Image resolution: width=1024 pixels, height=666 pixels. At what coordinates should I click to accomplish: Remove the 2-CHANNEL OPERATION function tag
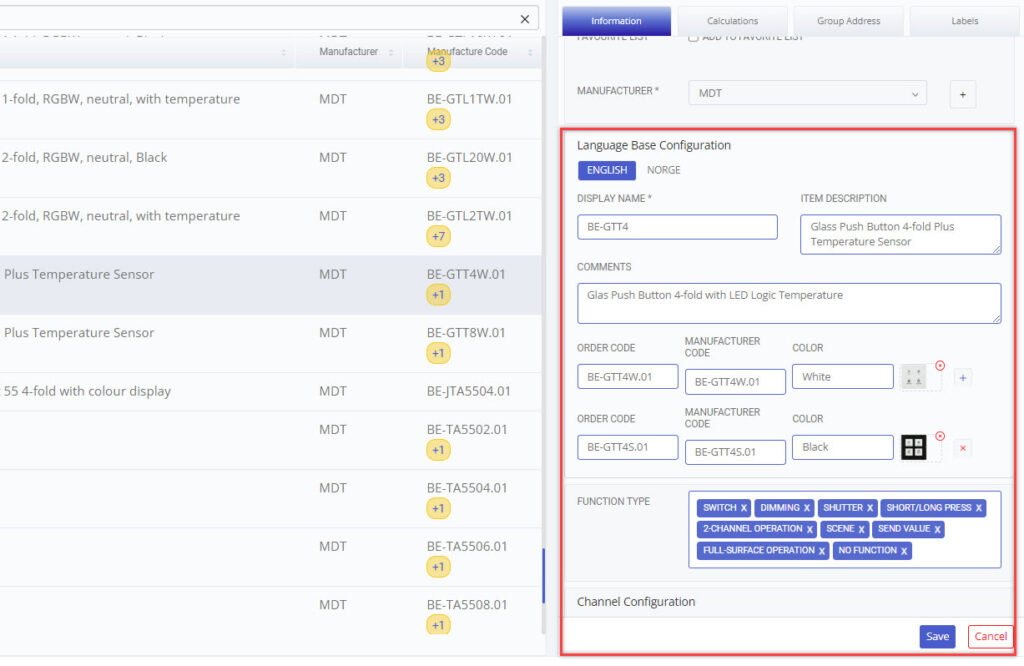coord(810,530)
